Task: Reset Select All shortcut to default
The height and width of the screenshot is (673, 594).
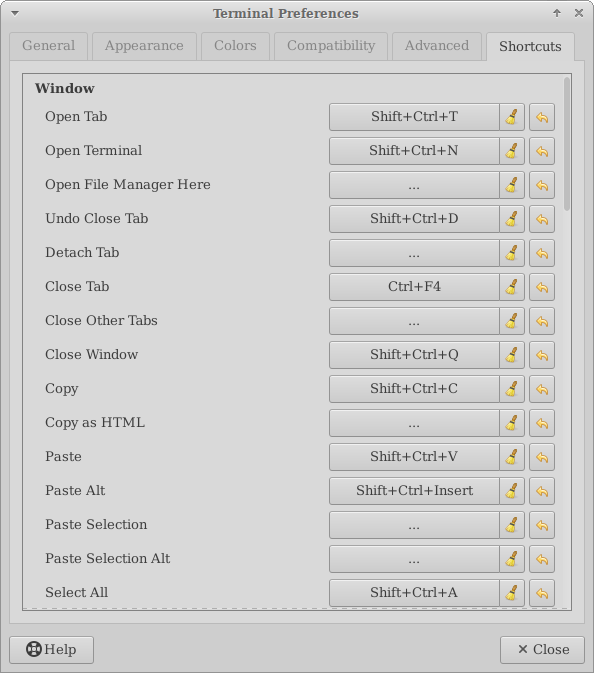Action: [542, 593]
